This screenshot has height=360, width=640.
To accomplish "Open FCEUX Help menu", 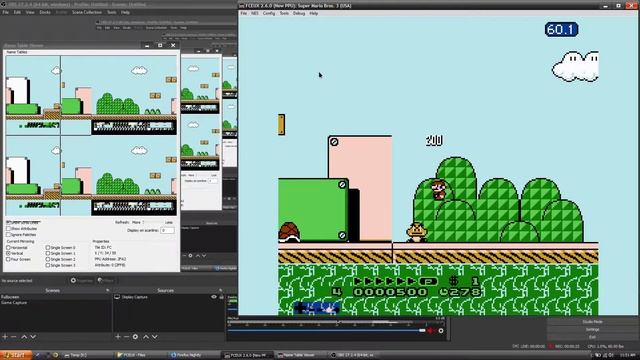I will [x=313, y=13].
